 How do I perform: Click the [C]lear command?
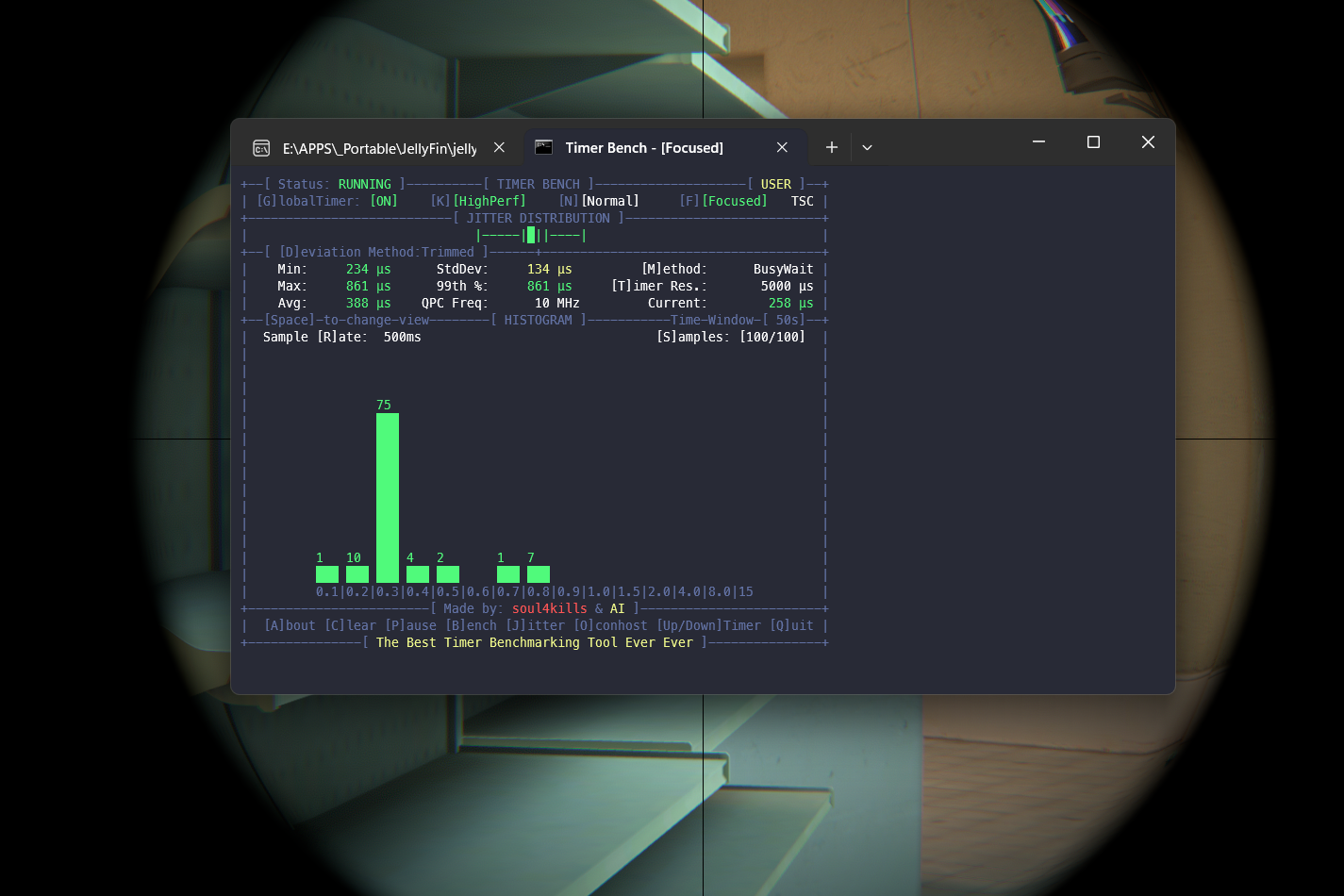coord(350,625)
